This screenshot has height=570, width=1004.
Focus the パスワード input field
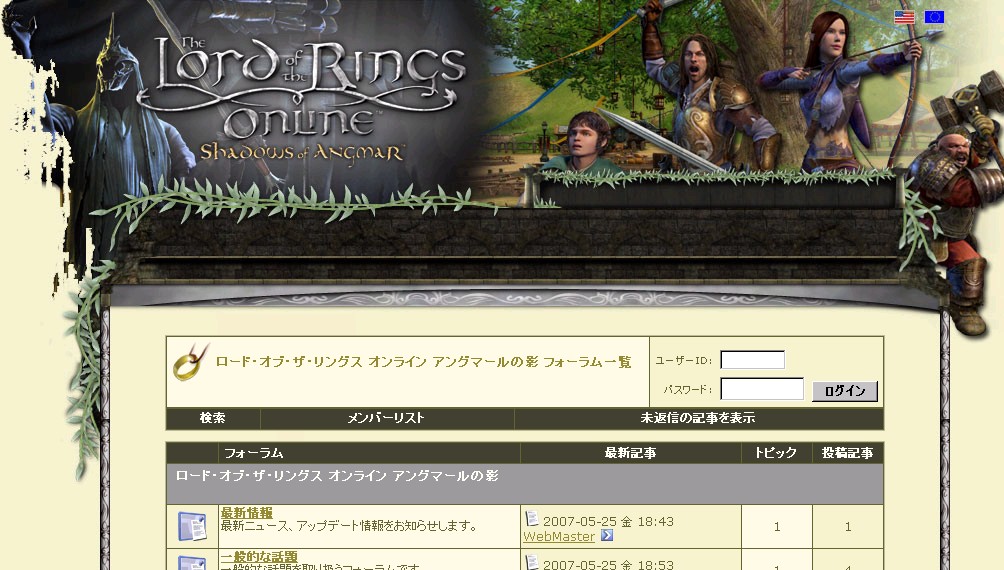tap(761, 389)
